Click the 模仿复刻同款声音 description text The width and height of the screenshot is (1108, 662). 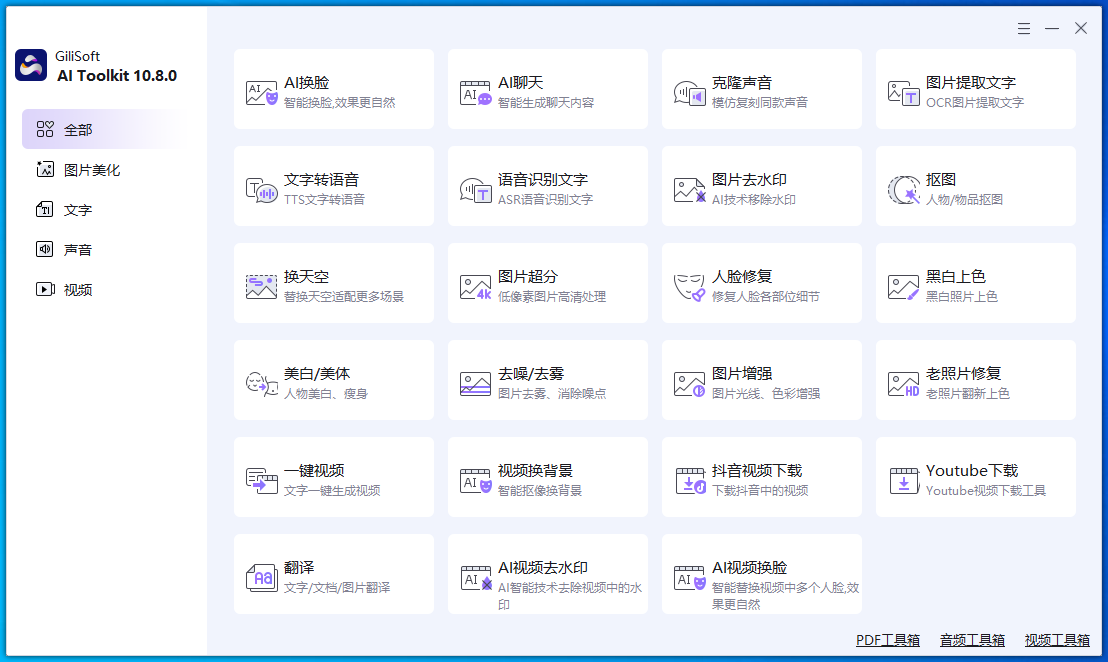(760, 102)
